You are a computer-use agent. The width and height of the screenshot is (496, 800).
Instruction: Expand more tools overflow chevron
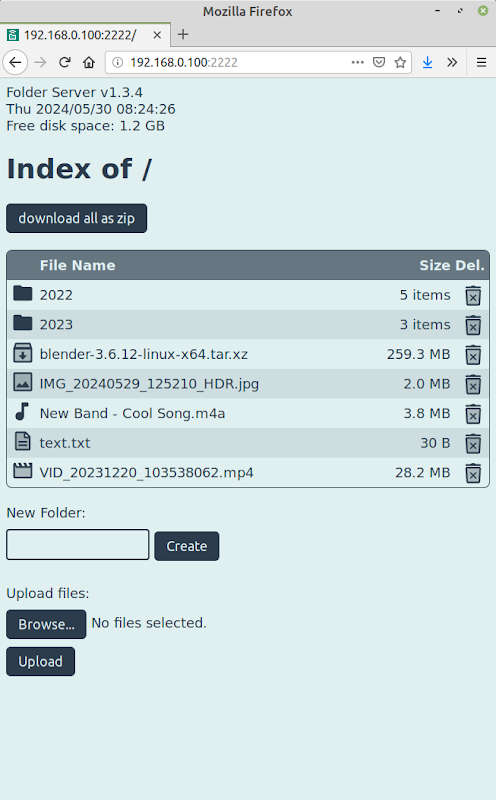pos(452,62)
